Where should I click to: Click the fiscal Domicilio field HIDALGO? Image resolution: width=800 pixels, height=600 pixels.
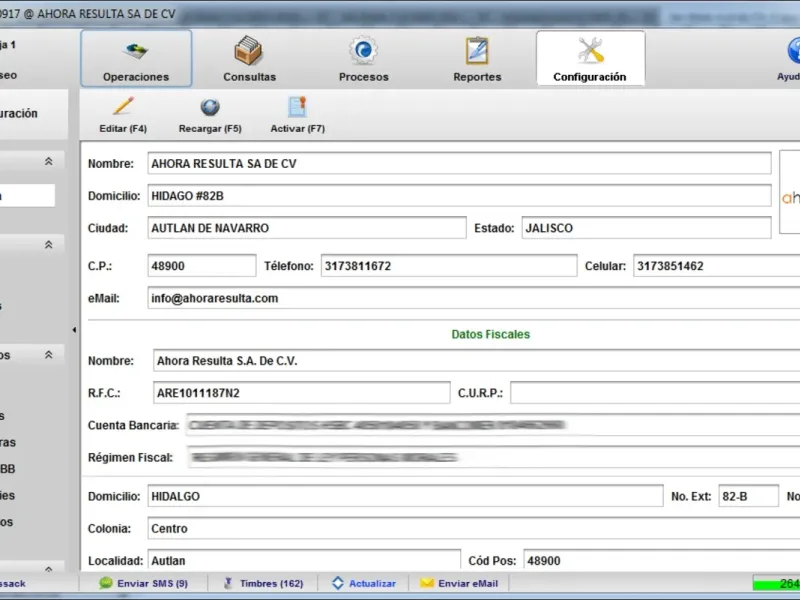pos(406,496)
